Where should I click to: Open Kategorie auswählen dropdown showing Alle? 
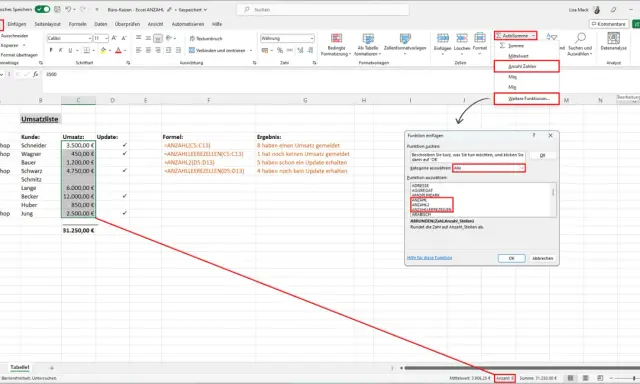tap(489, 168)
